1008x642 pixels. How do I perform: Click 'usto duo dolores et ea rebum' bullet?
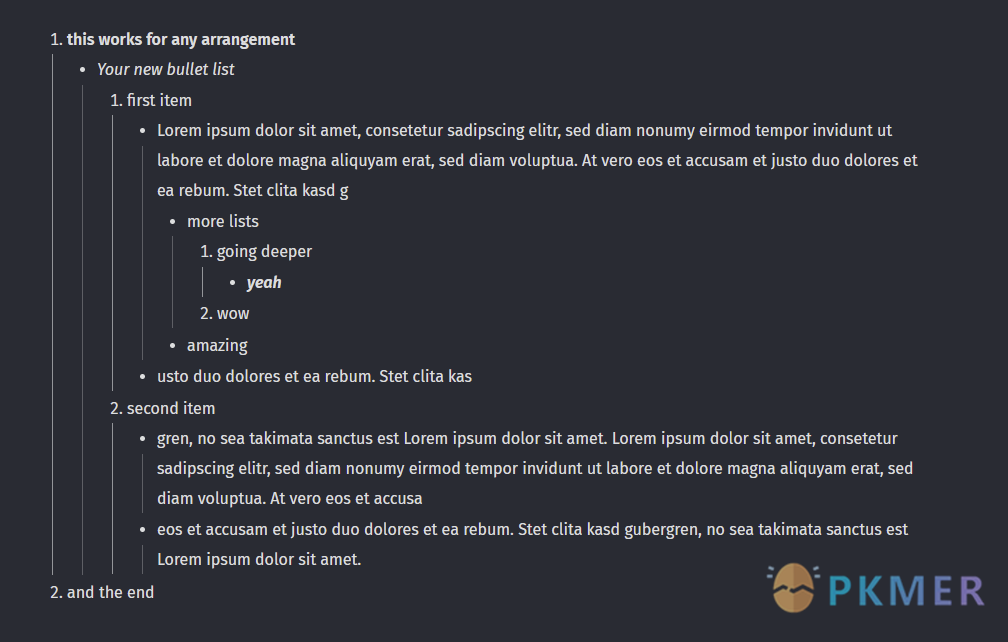(314, 376)
